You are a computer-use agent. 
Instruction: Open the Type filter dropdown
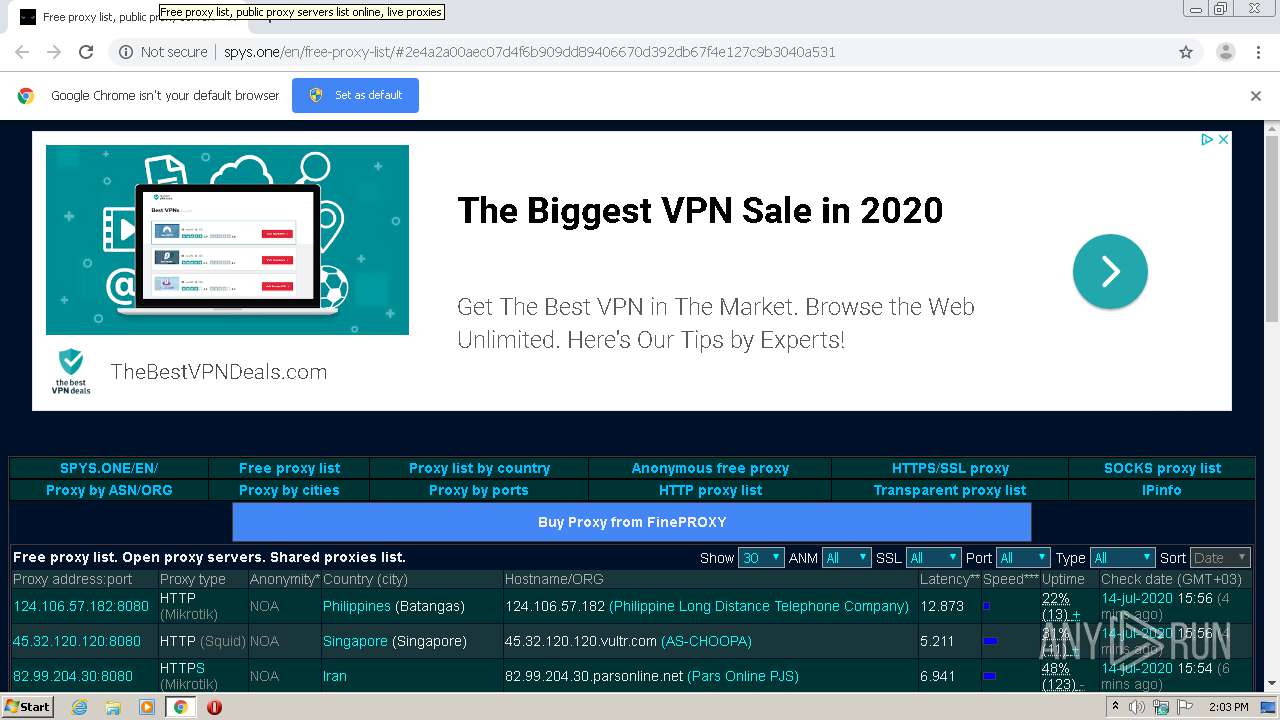1122,558
